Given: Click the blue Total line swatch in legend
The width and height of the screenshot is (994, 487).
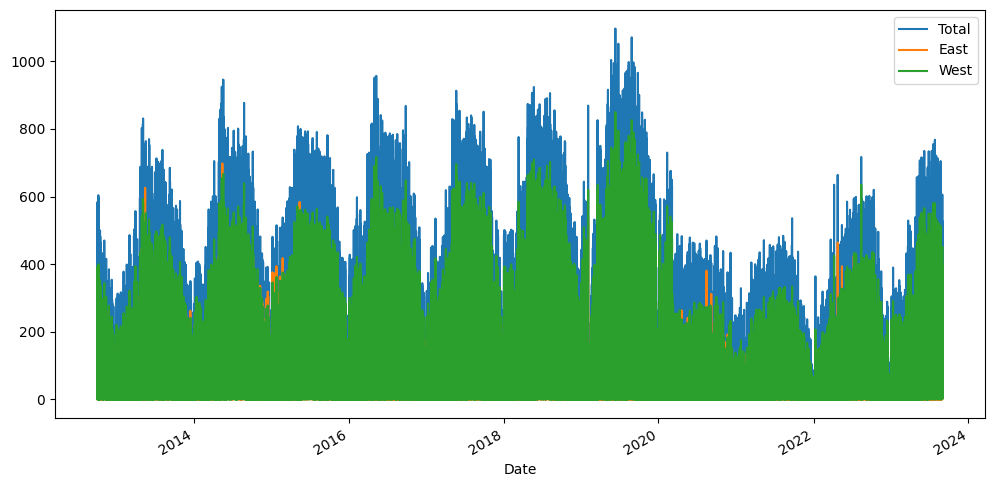Looking at the screenshot, I should [x=912, y=29].
